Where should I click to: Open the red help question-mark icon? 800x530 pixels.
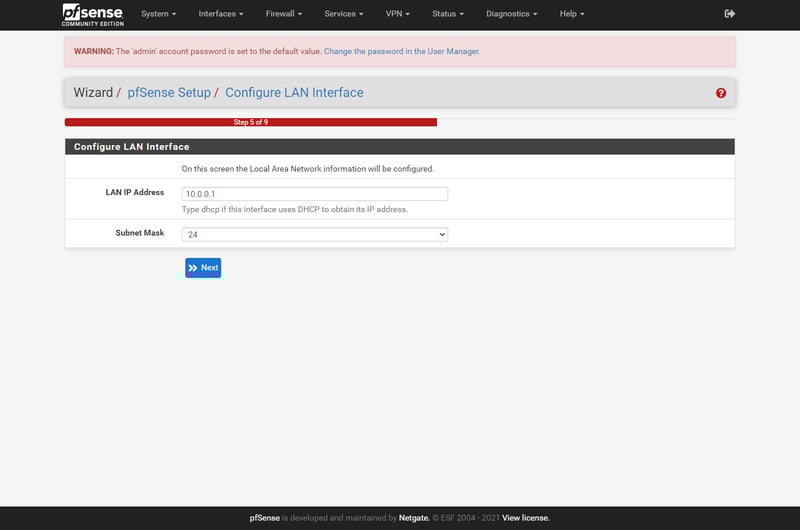point(720,93)
